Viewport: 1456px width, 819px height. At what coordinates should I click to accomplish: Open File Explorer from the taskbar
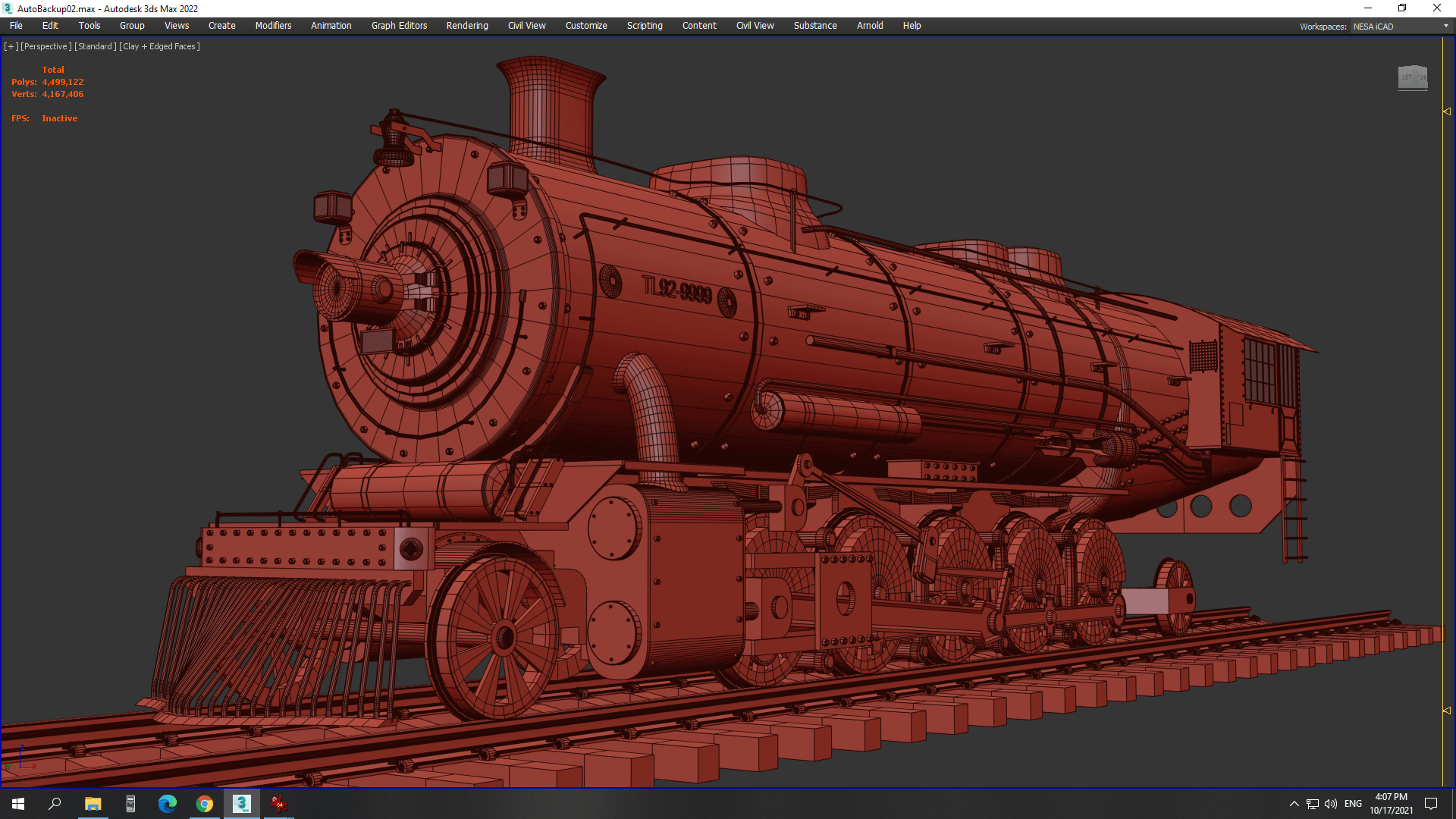(x=93, y=803)
